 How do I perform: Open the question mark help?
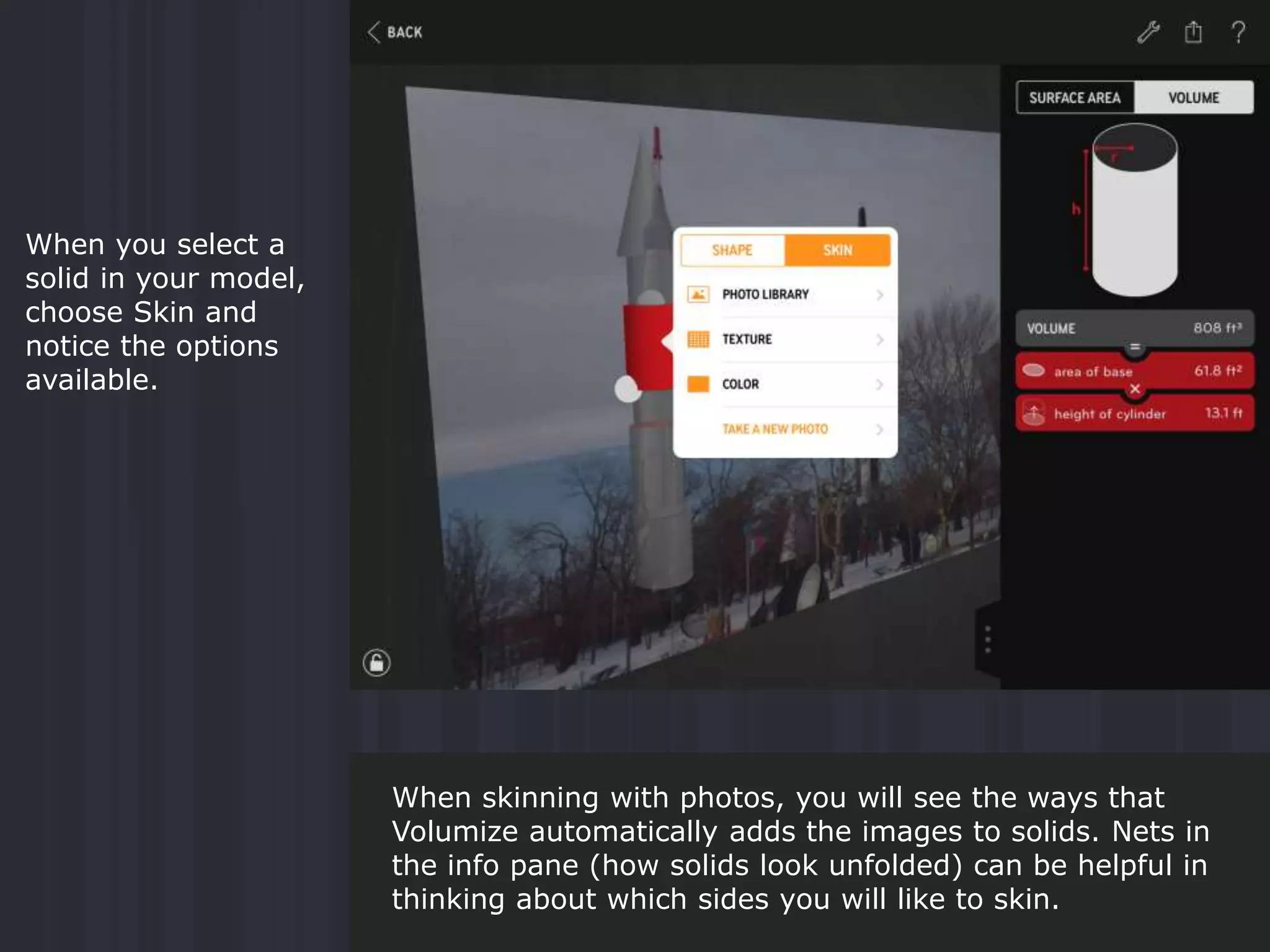tap(1238, 32)
